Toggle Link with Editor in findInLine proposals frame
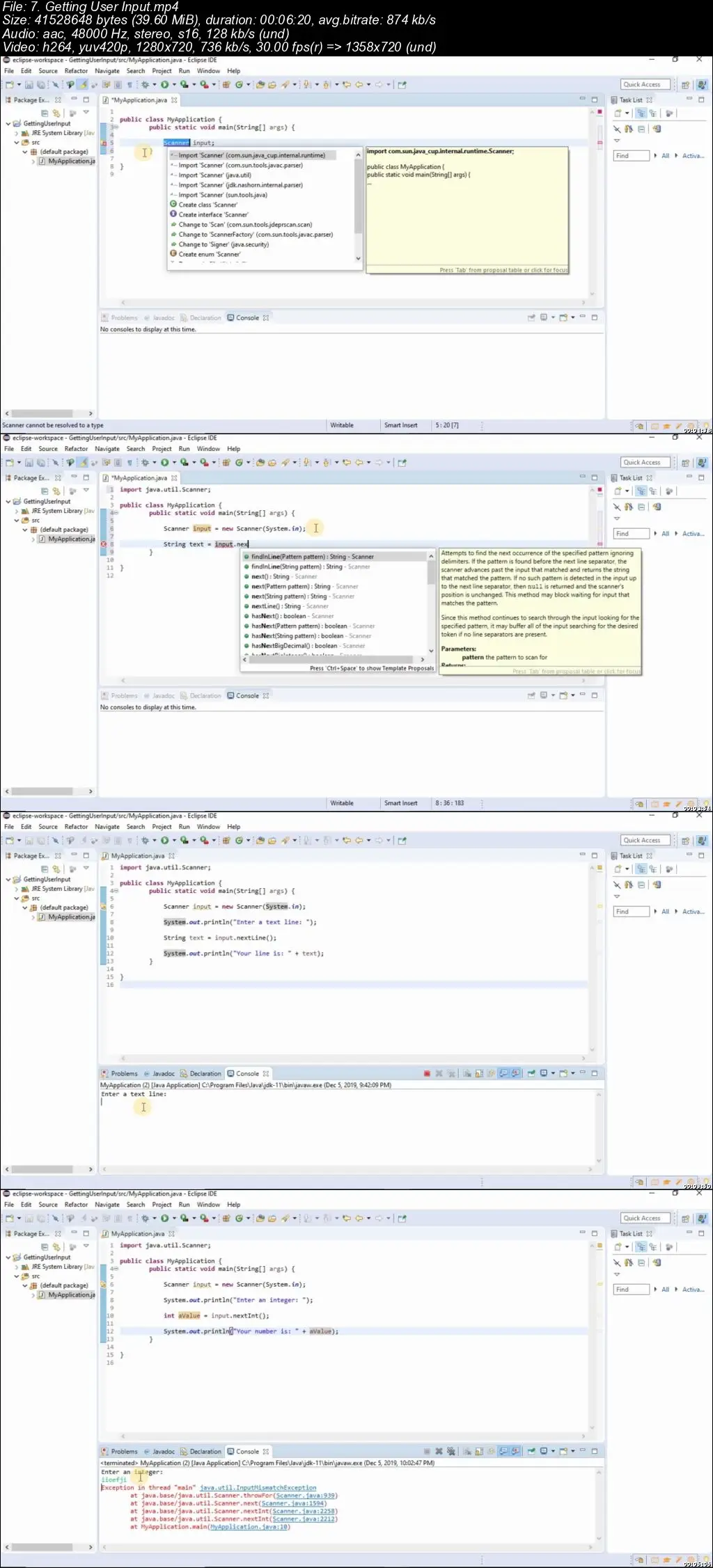The width and height of the screenshot is (713, 1568). [x=56, y=491]
